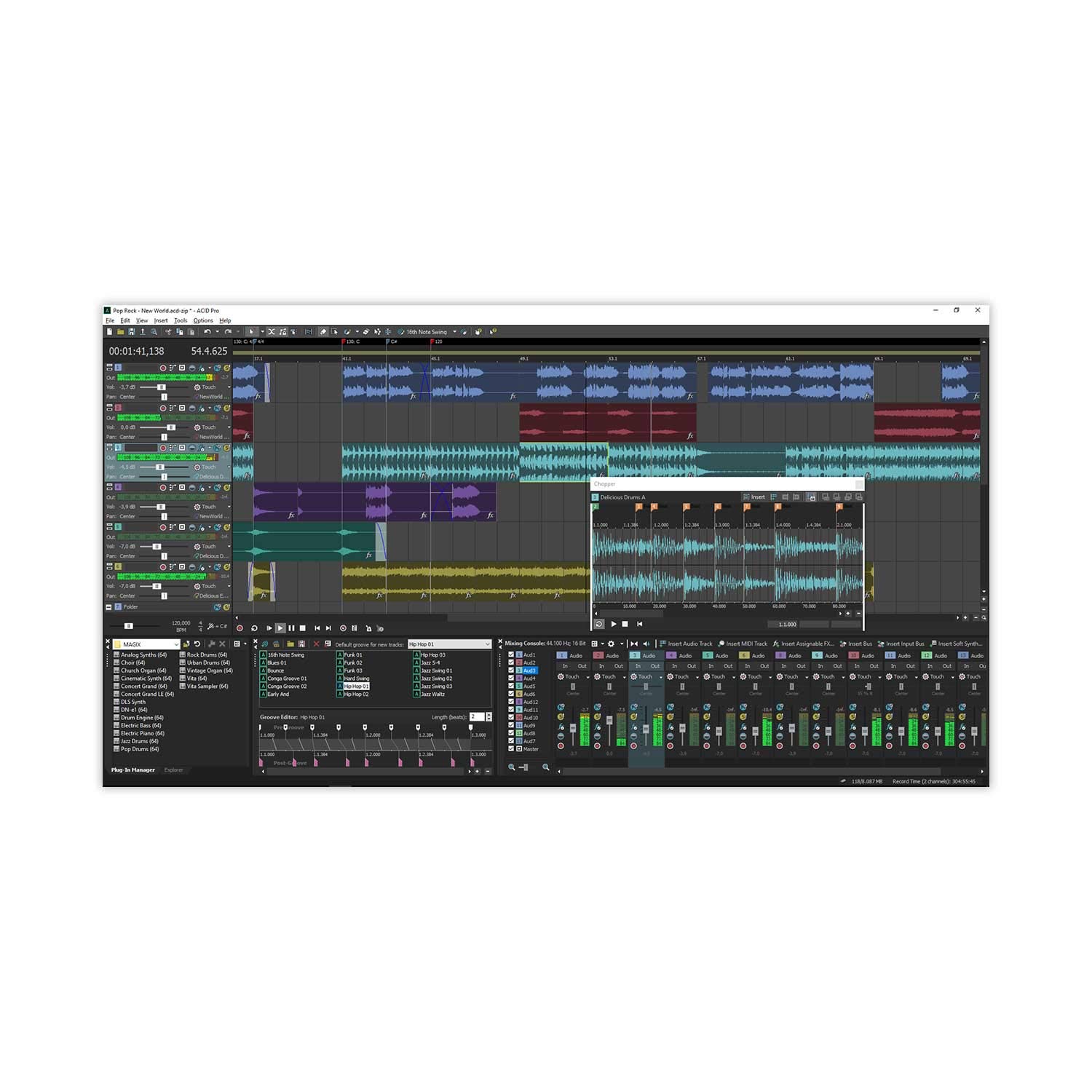Click the Solo icon on track 1 header
The height and width of the screenshot is (1092, 1092).
point(227,368)
